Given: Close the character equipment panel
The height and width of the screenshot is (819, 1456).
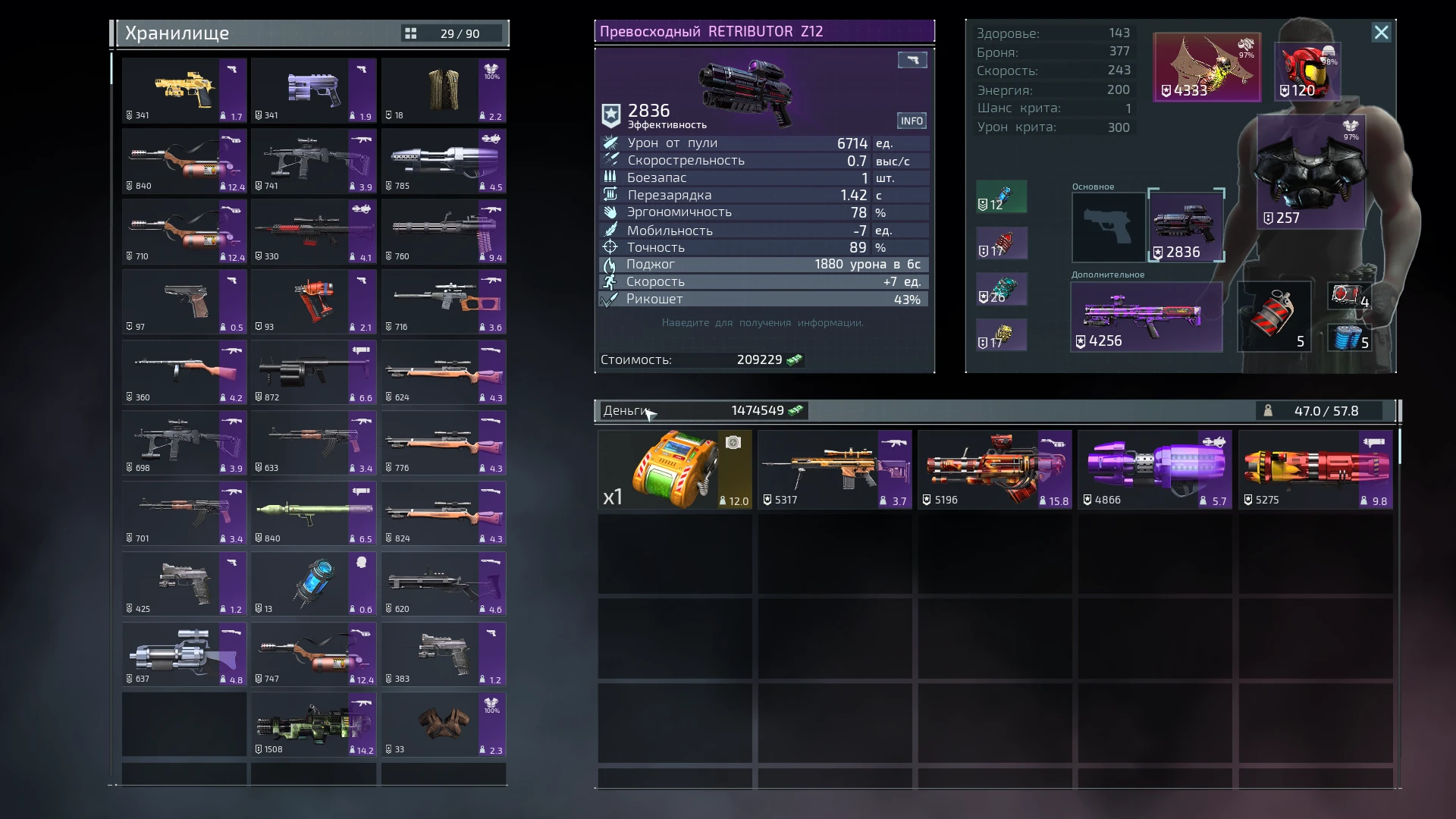Looking at the screenshot, I should tap(1381, 33).
